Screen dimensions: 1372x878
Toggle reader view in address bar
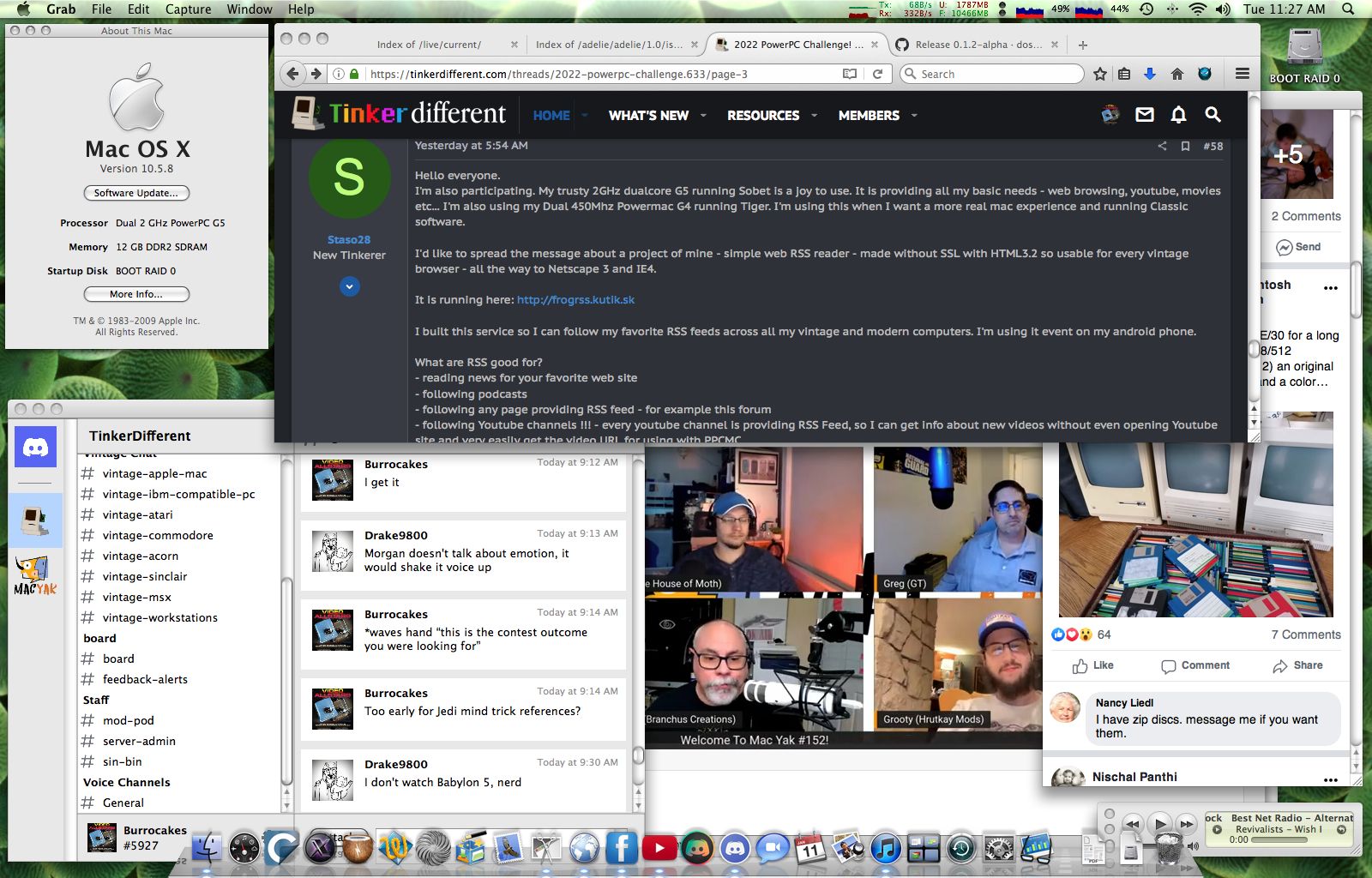pos(850,74)
